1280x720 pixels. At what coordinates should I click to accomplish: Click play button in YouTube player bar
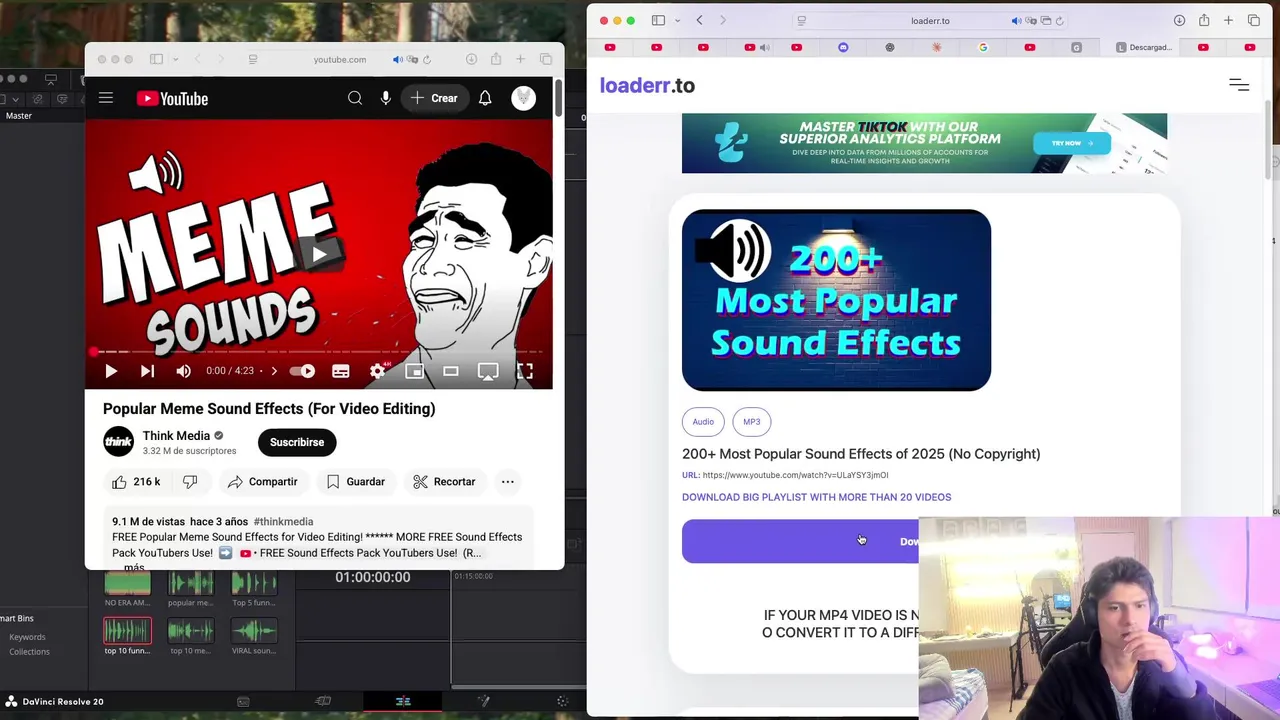tap(111, 371)
